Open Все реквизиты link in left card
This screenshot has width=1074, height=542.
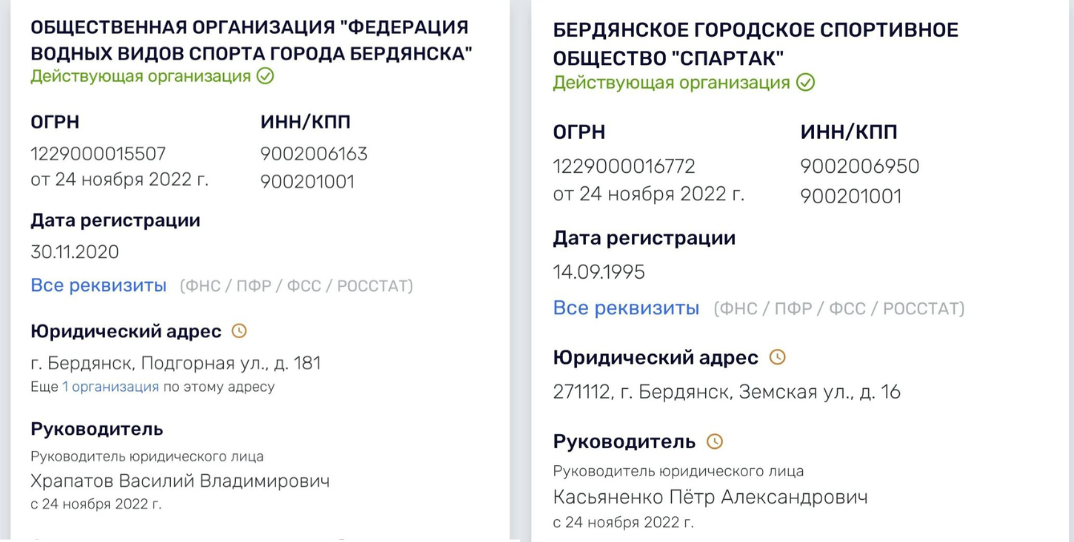click(99, 285)
